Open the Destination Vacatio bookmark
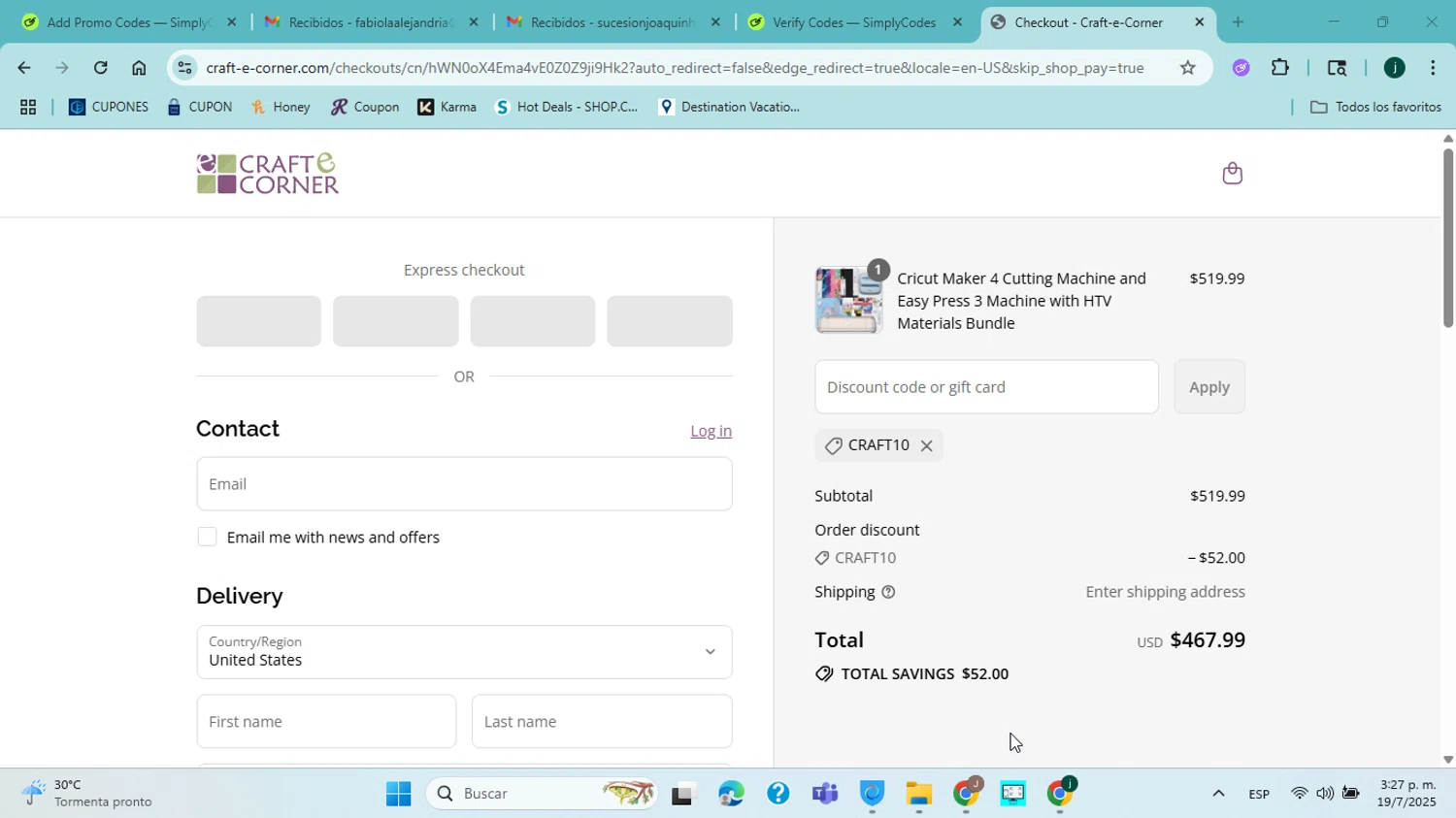Screen dimensions: 1456x818 729,108
